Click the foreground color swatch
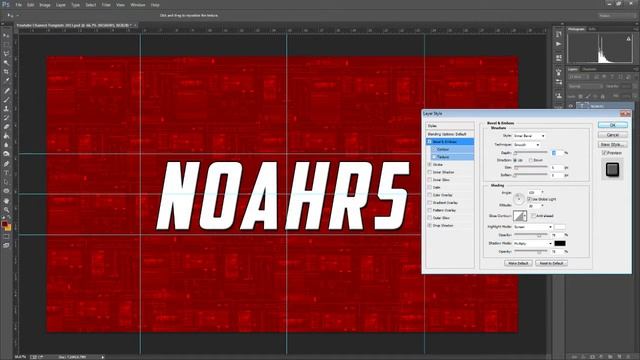Image resolution: width=640 pixels, height=360 pixels. tap(4, 224)
